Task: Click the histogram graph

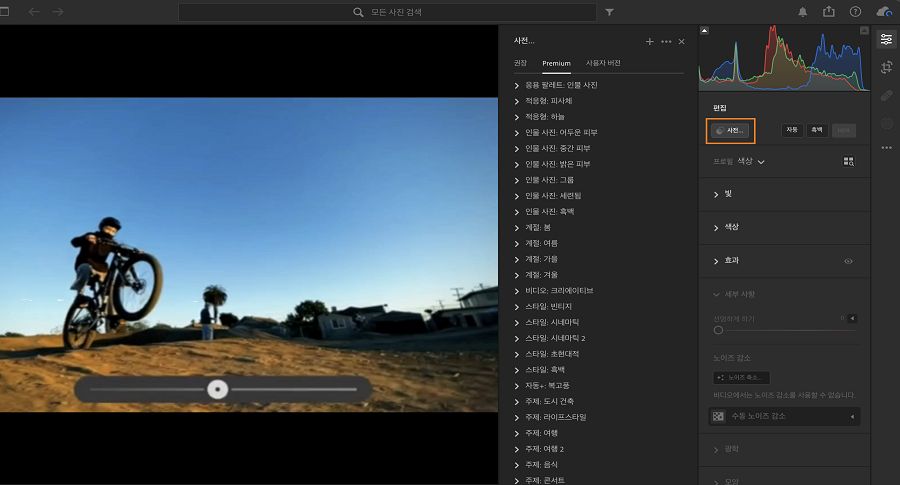Action: coord(784,58)
